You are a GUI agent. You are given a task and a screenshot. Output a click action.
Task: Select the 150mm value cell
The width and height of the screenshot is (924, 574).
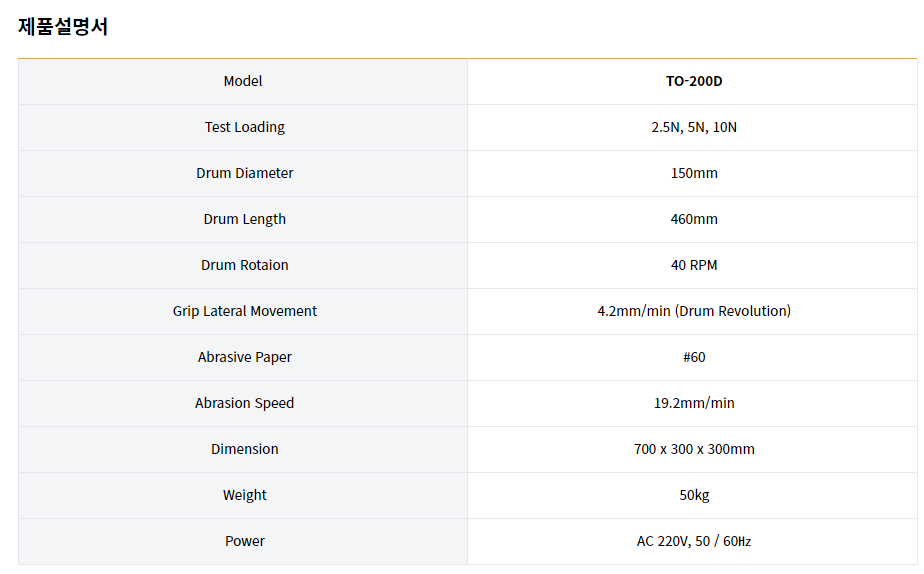pyautogui.click(x=693, y=173)
